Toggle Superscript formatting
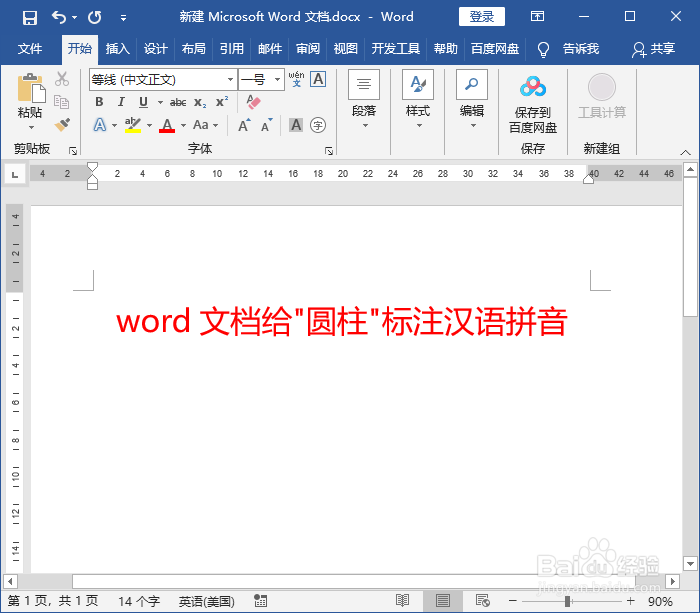 tap(222, 102)
